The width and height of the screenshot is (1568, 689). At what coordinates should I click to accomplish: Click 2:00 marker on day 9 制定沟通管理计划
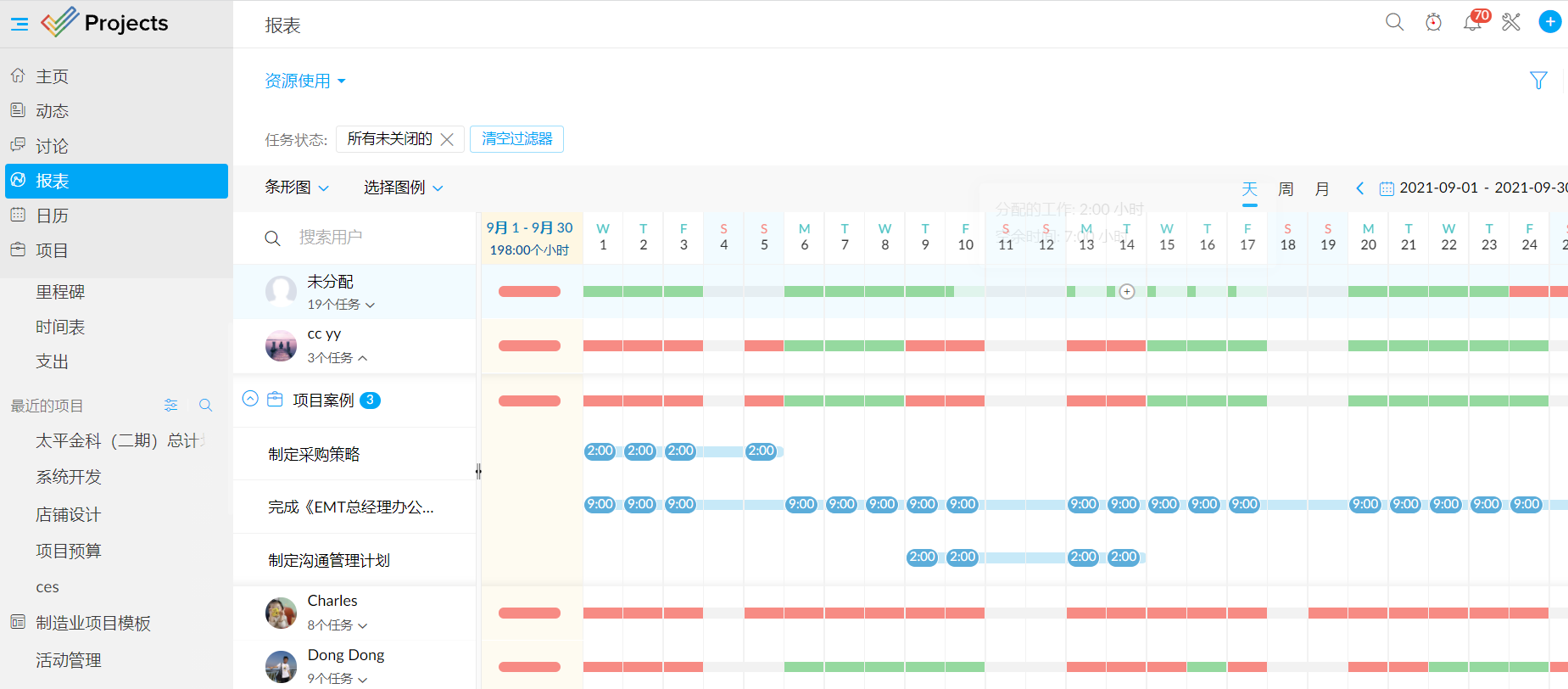point(923,557)
